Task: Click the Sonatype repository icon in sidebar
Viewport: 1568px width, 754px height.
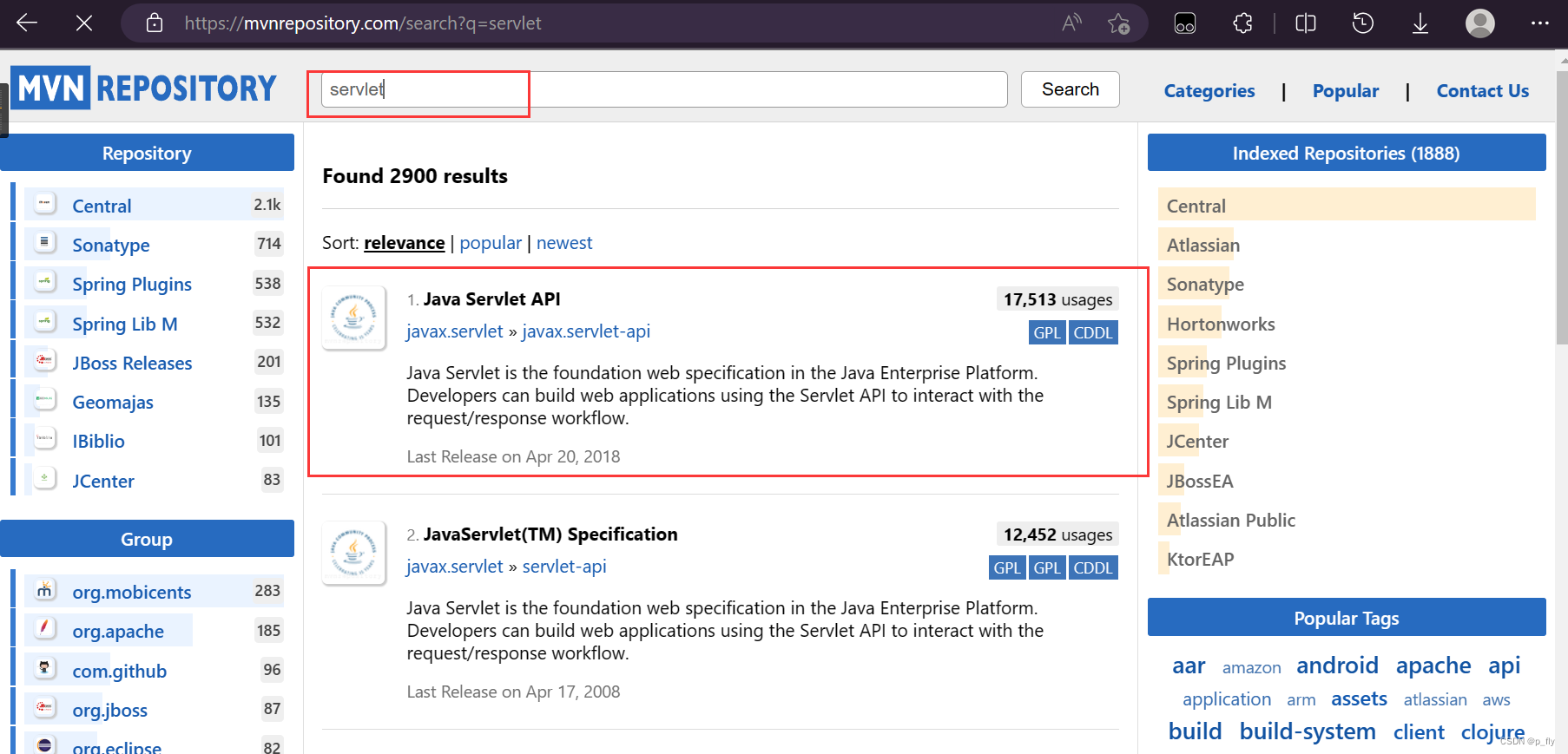Action: [44, 242]
